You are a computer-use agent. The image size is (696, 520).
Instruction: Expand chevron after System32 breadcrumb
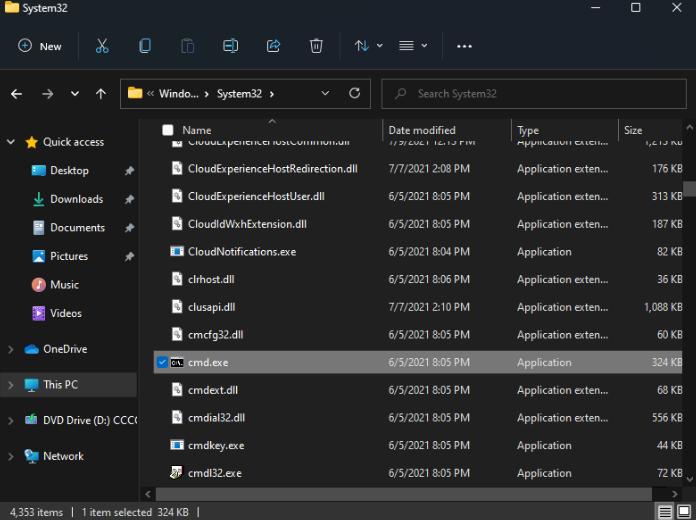tap(272, 94)
